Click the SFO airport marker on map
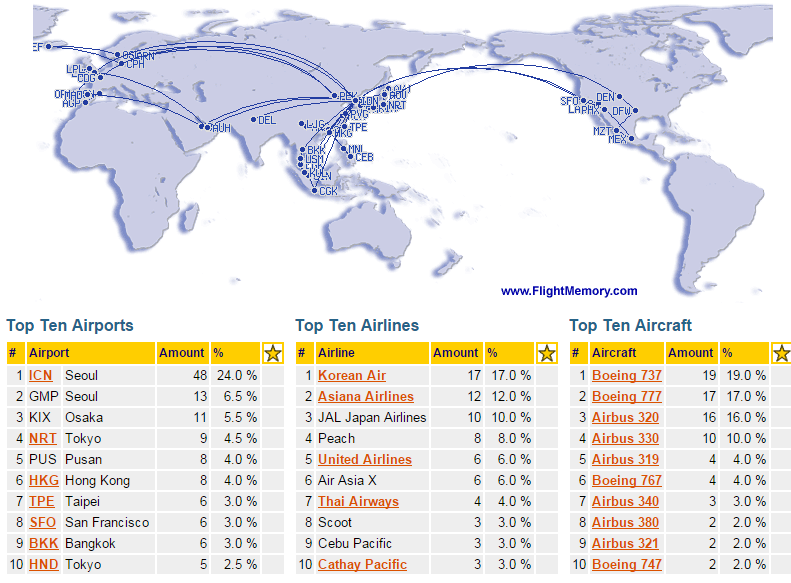 point(583,101)
